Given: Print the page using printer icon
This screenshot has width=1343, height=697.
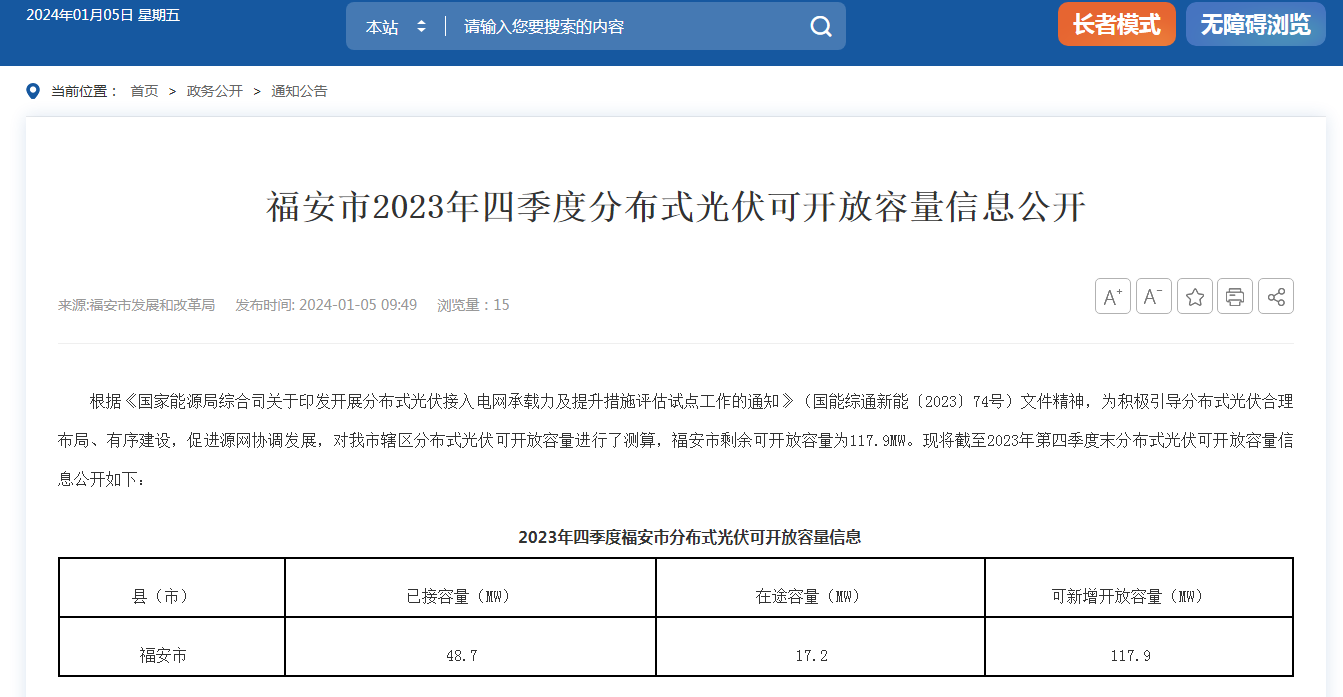Looking at the screenshot, I should [1235, 296].
